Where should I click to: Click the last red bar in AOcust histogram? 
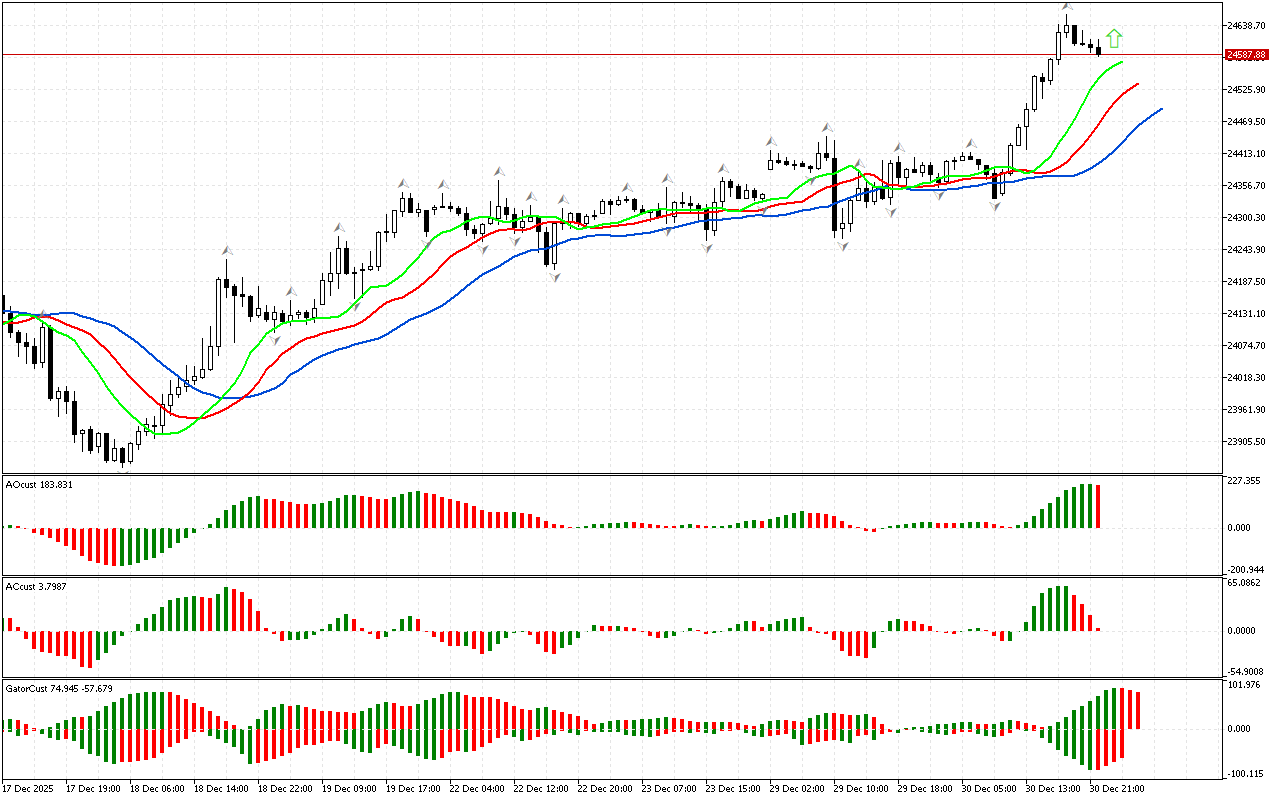pyautogui.click(x=1098, y=506)
